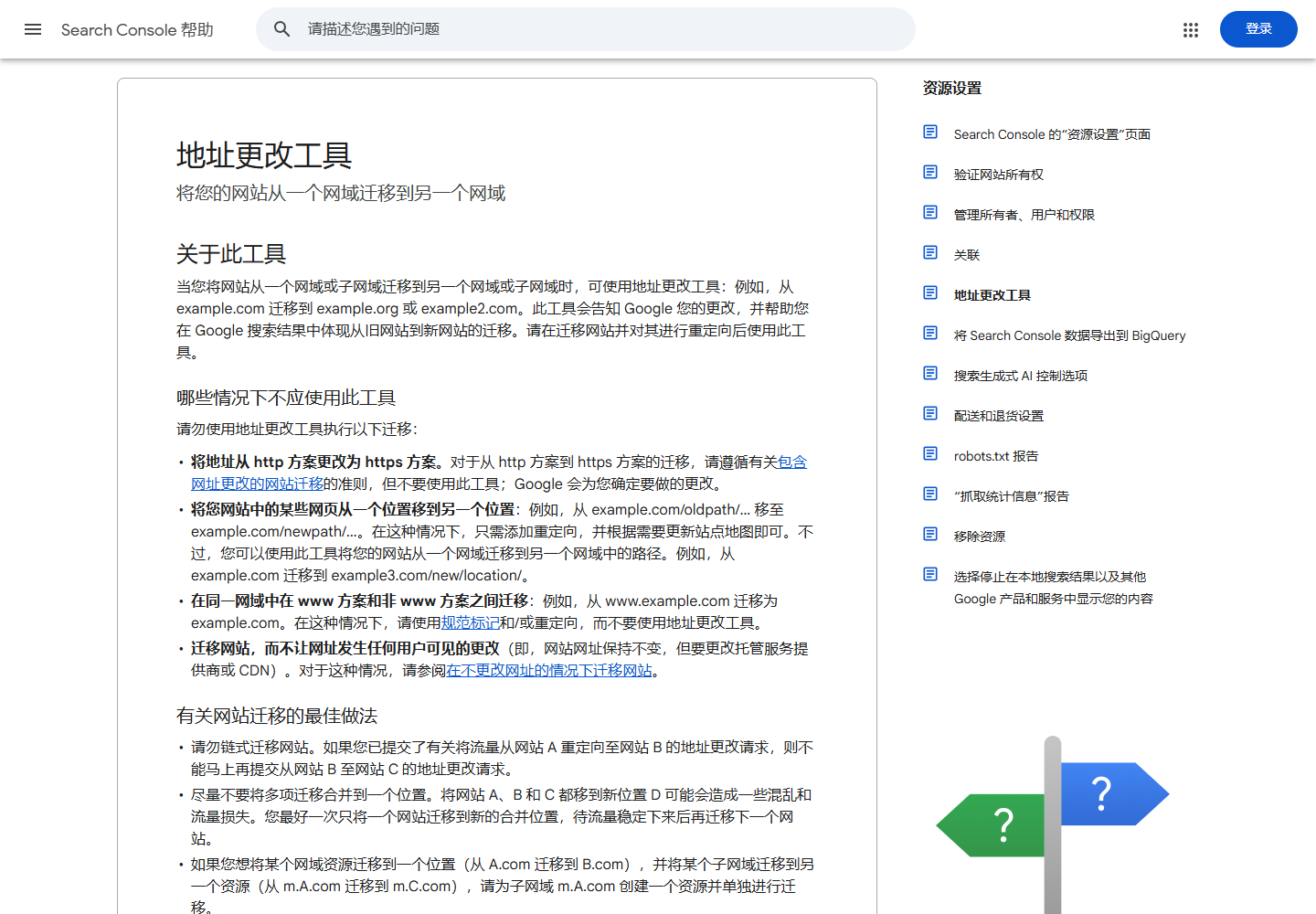Click the 有关网站迁移的最佳做法 heading
The image size is (1316, 914).
tap(277, 717)
